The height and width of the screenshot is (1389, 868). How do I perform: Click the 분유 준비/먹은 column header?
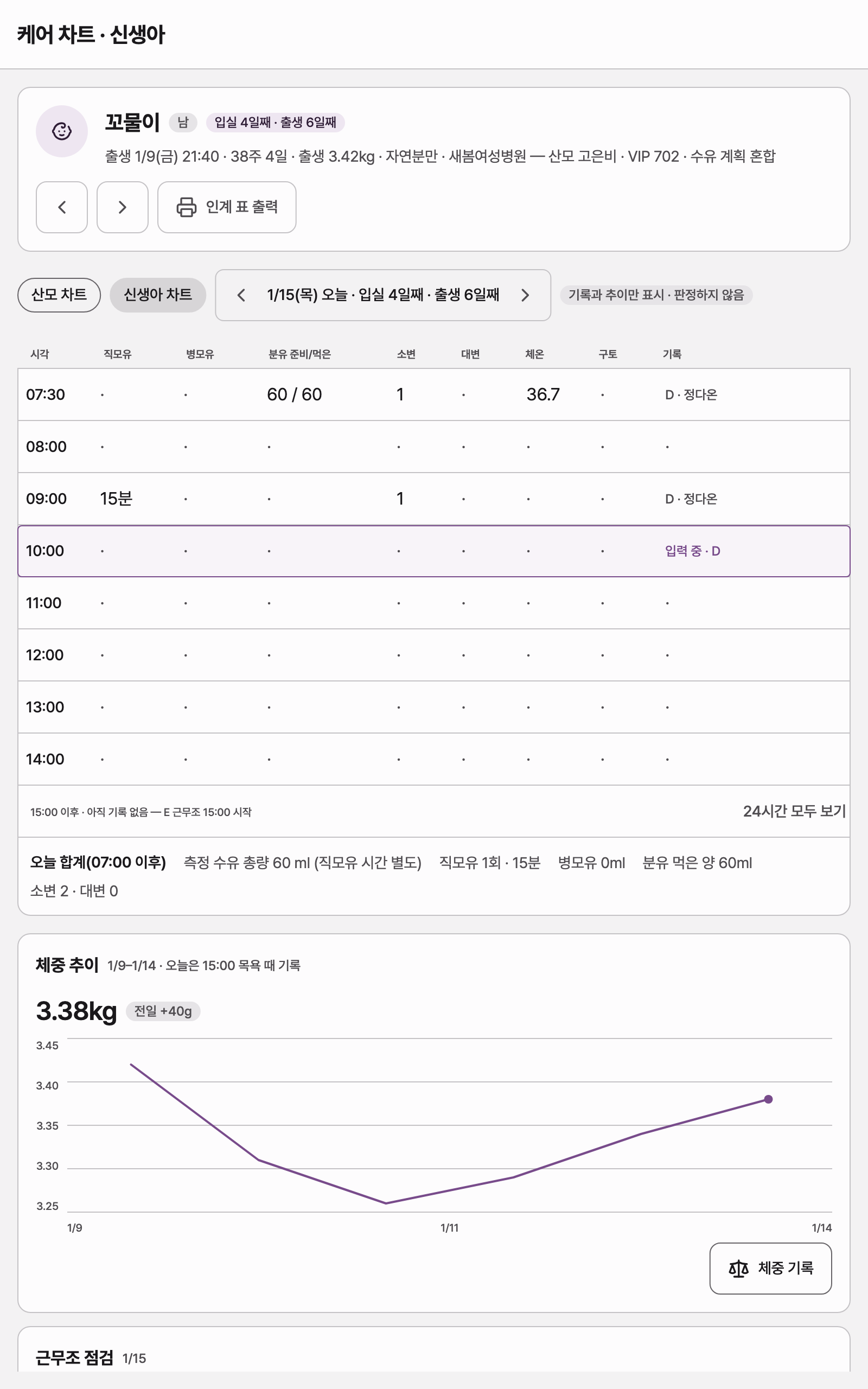[299, 354]
